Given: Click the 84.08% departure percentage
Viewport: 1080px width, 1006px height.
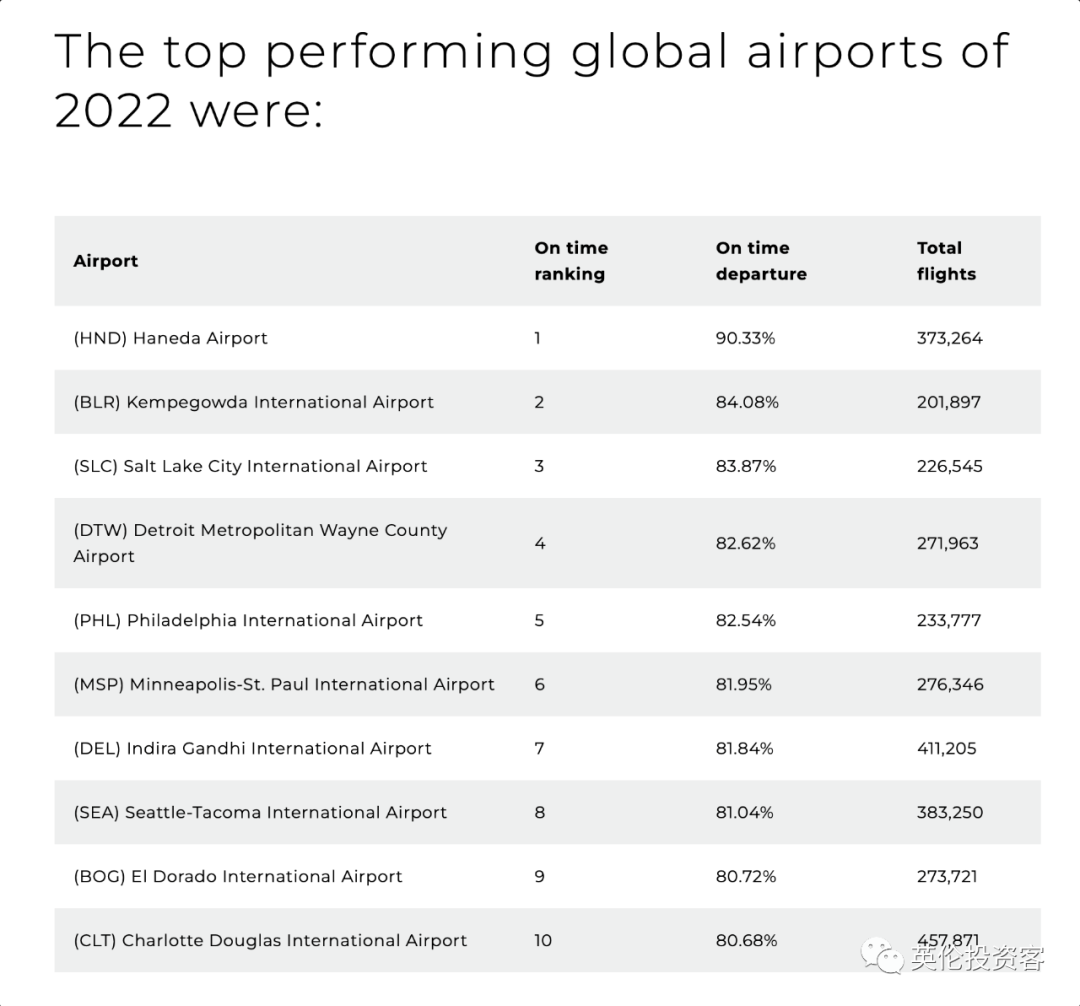Looking at the screenshot, I should 747,402.
